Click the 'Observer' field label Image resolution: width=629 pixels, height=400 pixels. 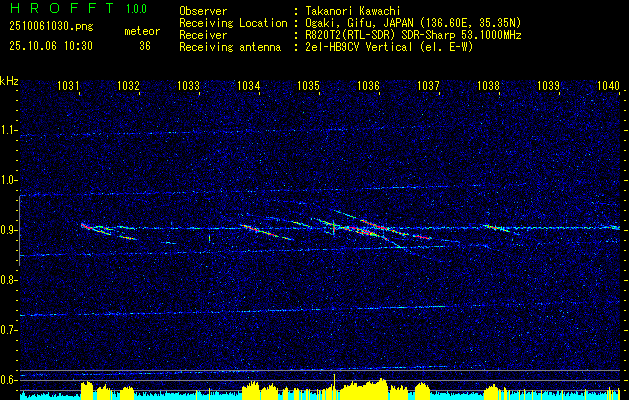203,11
